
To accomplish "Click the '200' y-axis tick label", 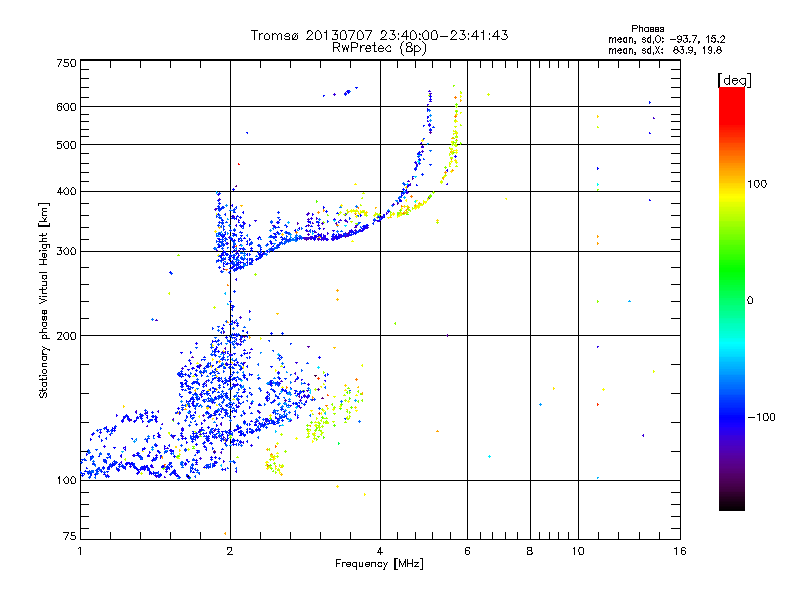I will (66, 336).
